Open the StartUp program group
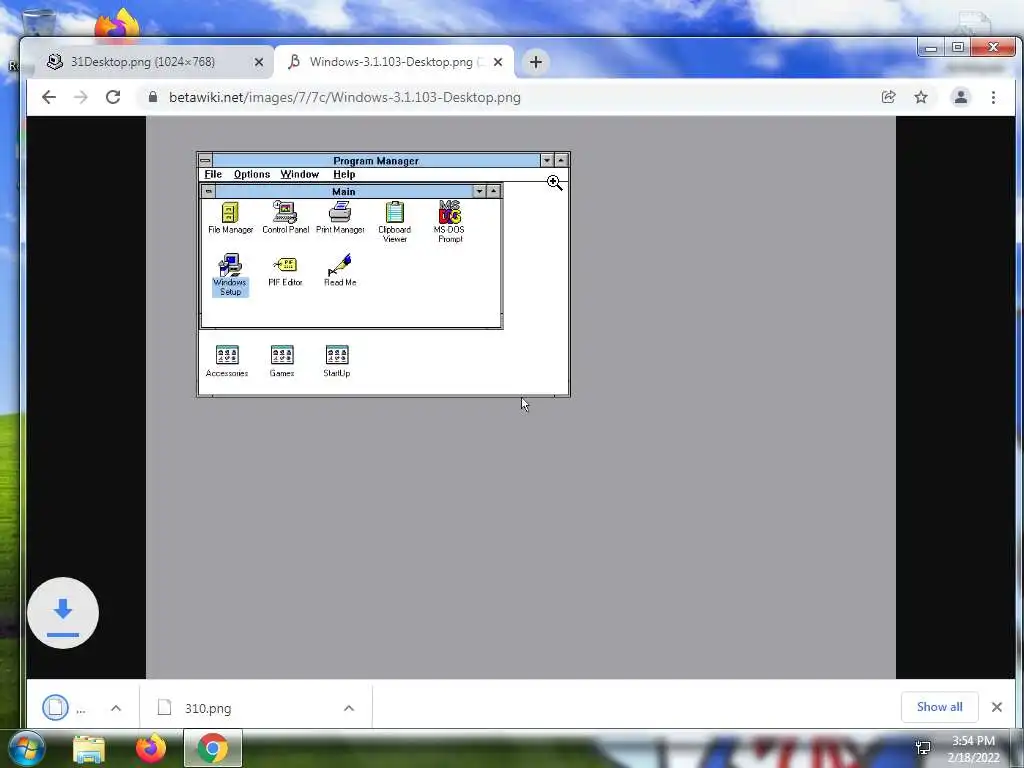 pyautogui.click(x=336, y=360)
